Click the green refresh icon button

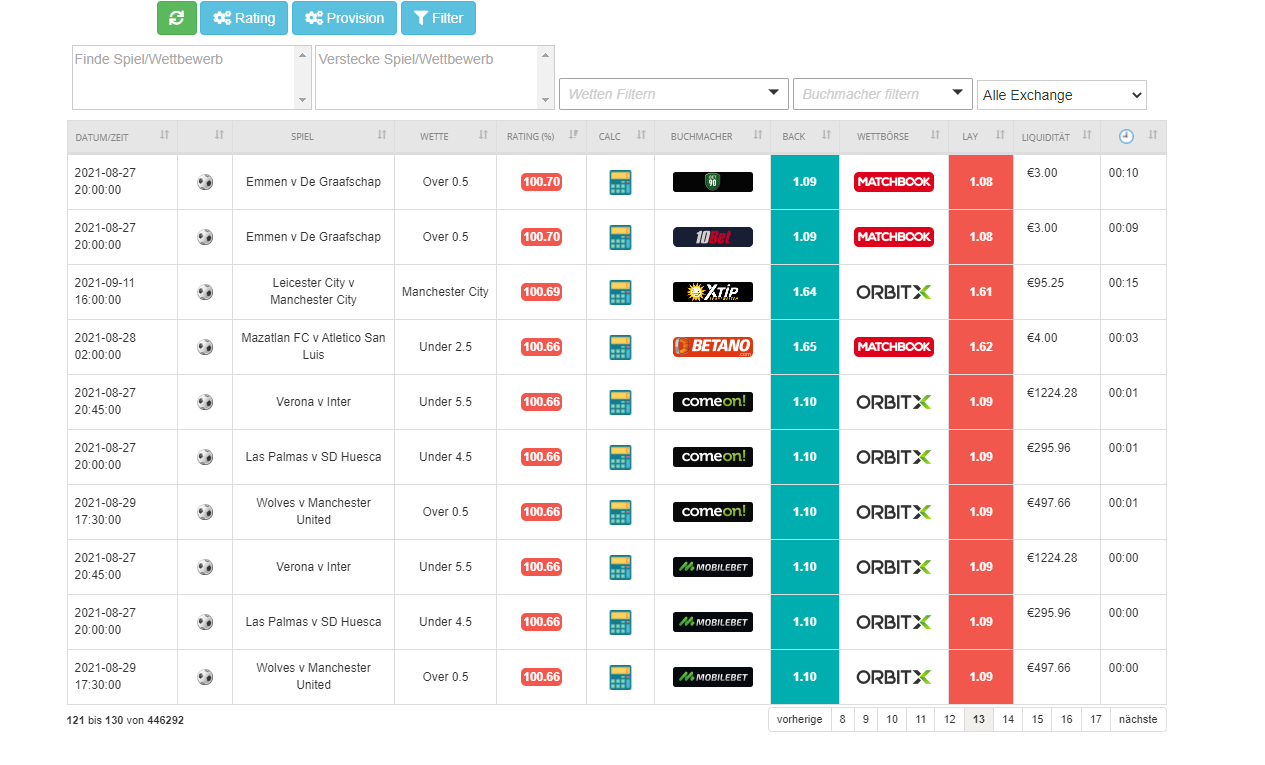tap(177, 18)
